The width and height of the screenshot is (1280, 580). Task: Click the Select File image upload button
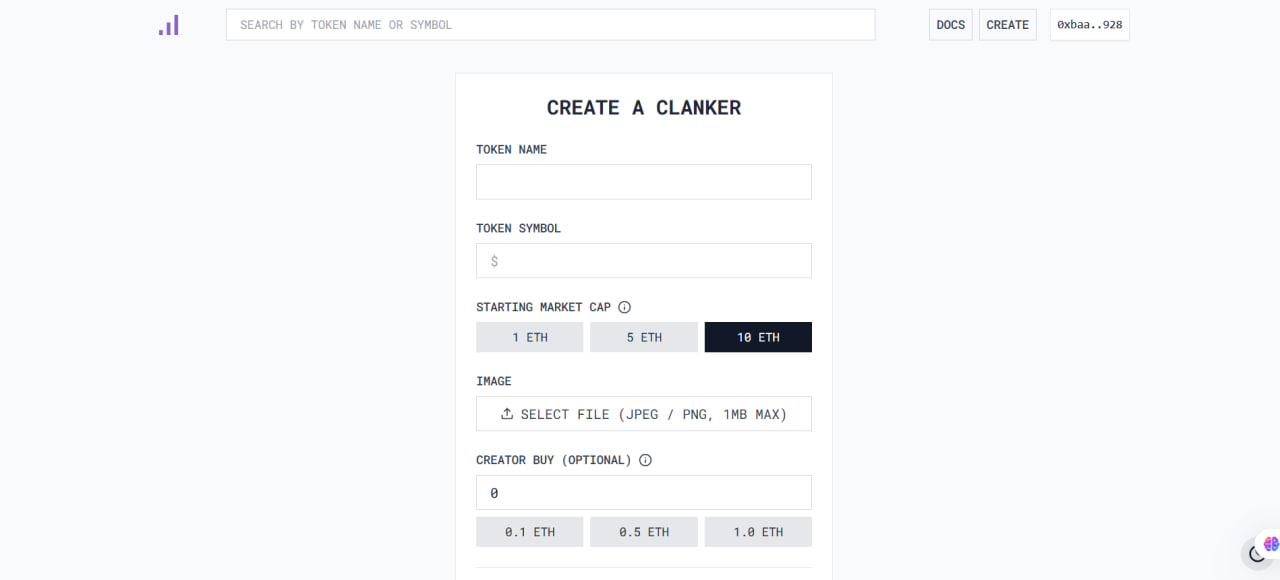pyautogui.click(x=644, y=414)
